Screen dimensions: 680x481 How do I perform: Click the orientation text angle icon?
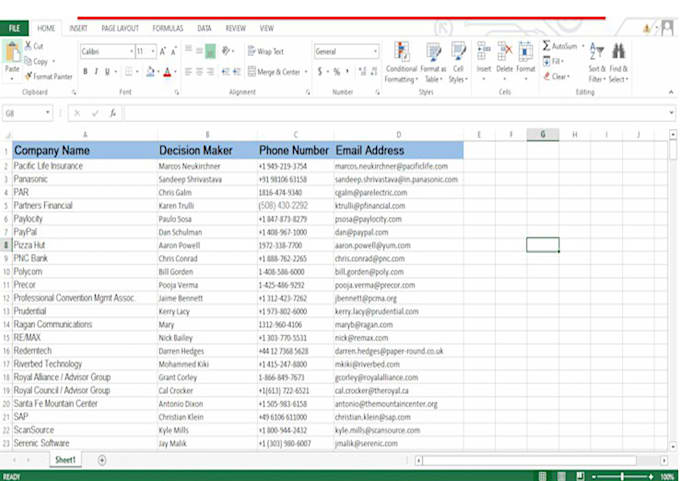226,51
